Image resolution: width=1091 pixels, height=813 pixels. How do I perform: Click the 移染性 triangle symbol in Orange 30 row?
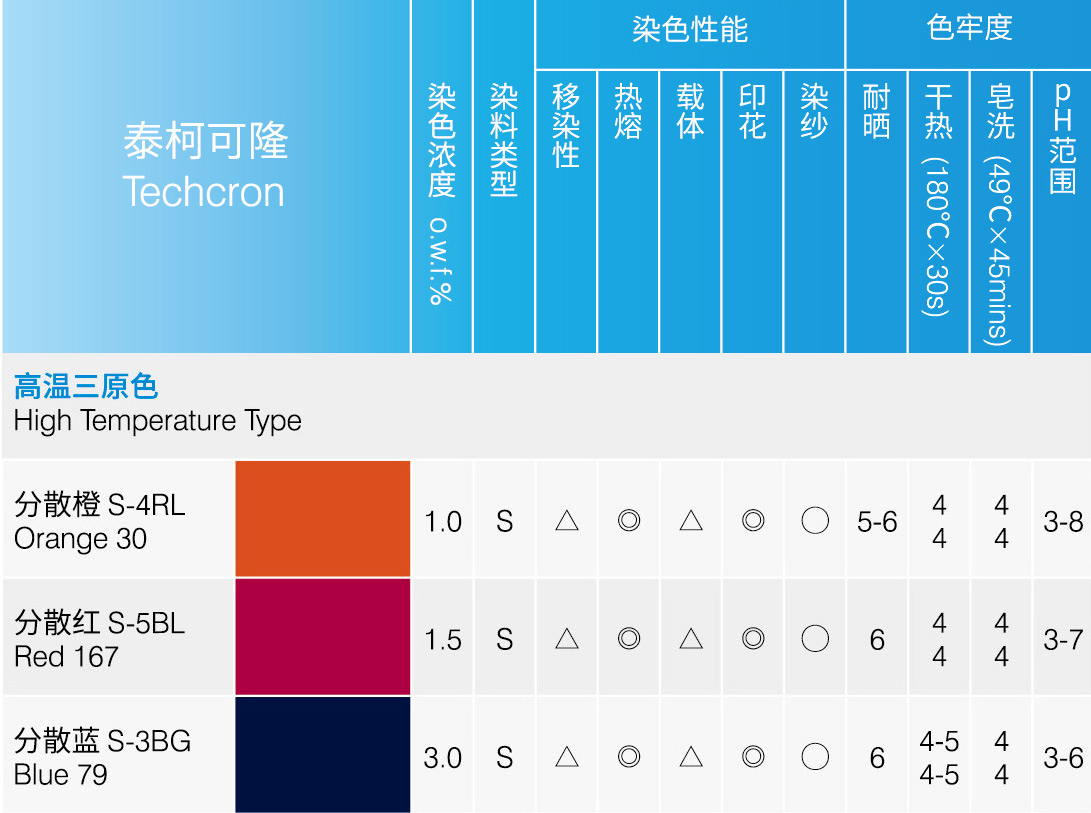point(567,521)
